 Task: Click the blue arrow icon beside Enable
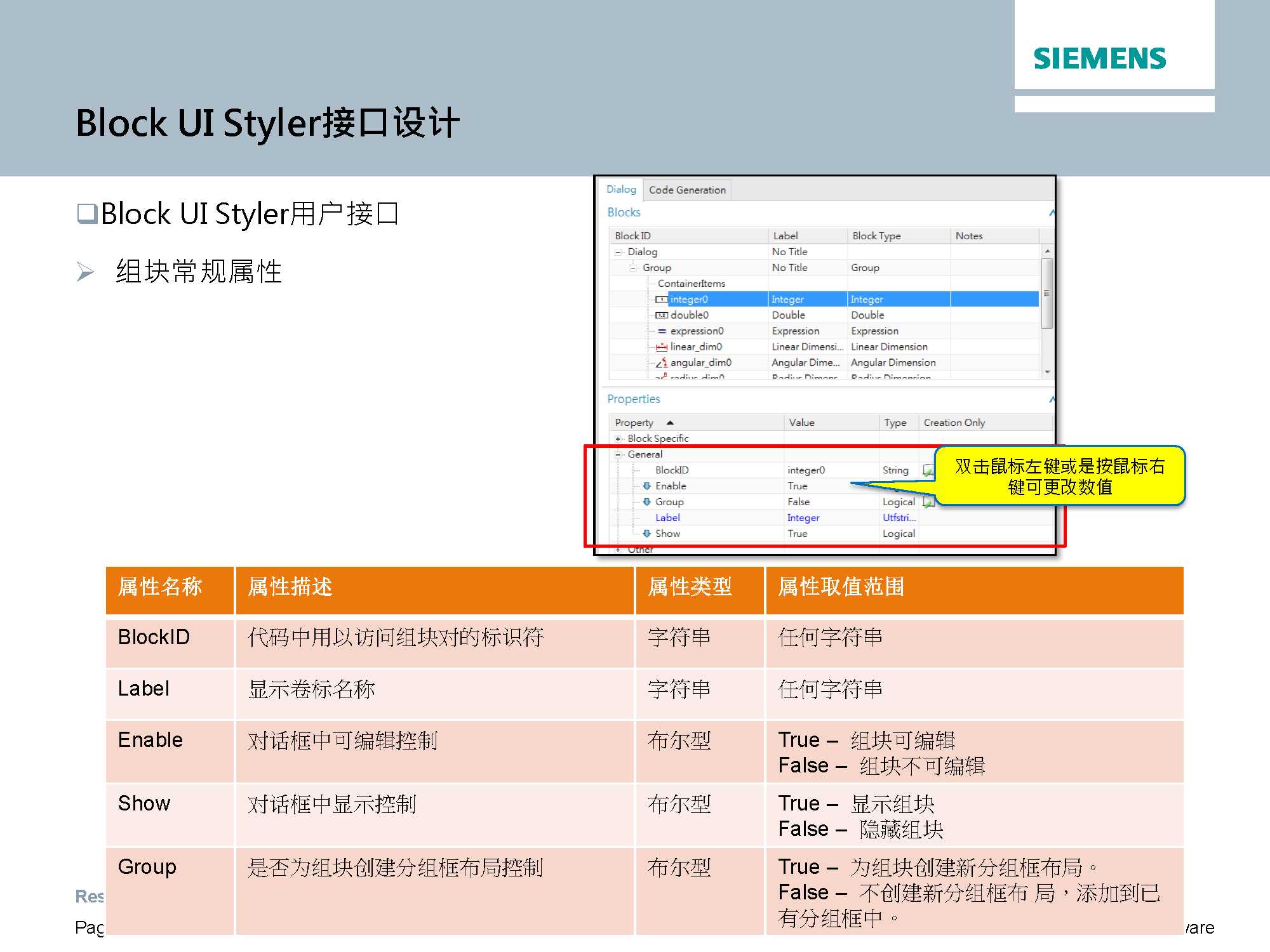coord(646,486)
